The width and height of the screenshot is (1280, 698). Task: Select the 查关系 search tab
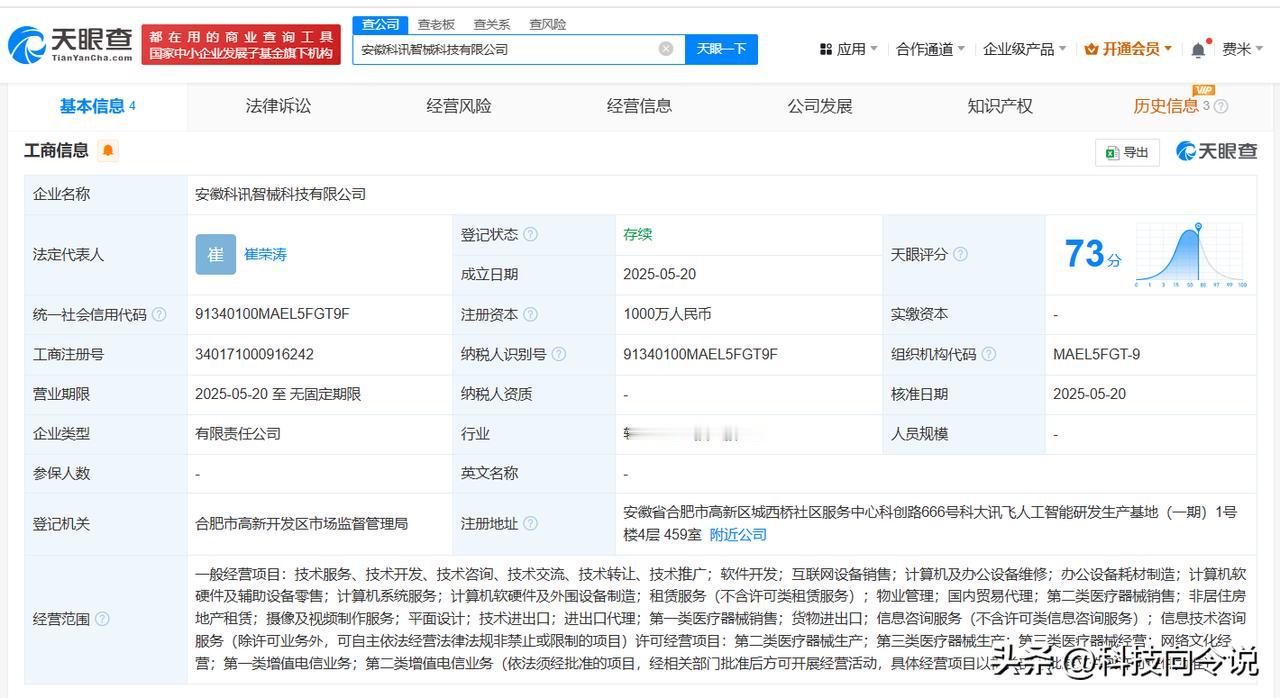[492, 24]
